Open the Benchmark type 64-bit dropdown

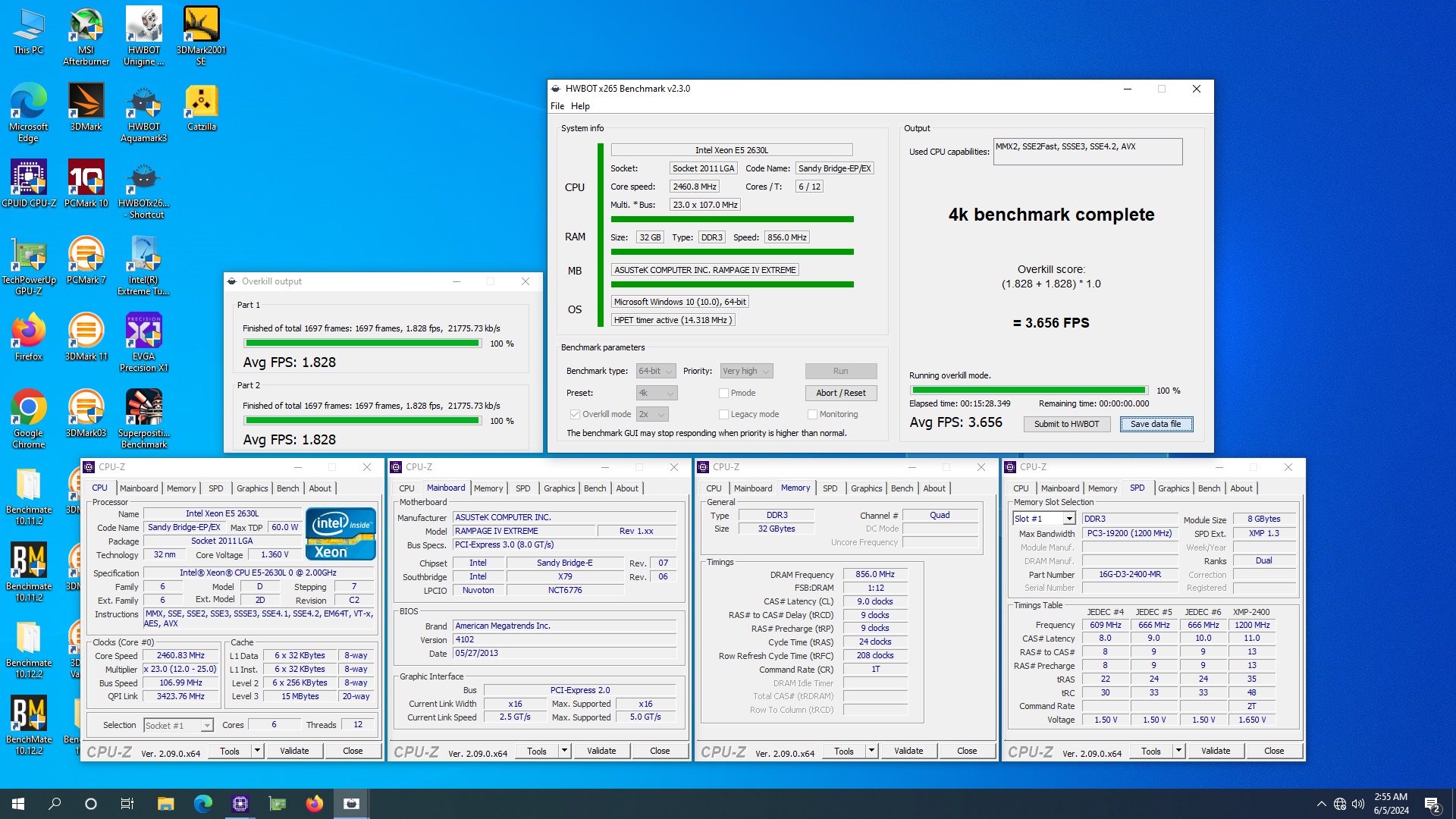click(655, 372)
